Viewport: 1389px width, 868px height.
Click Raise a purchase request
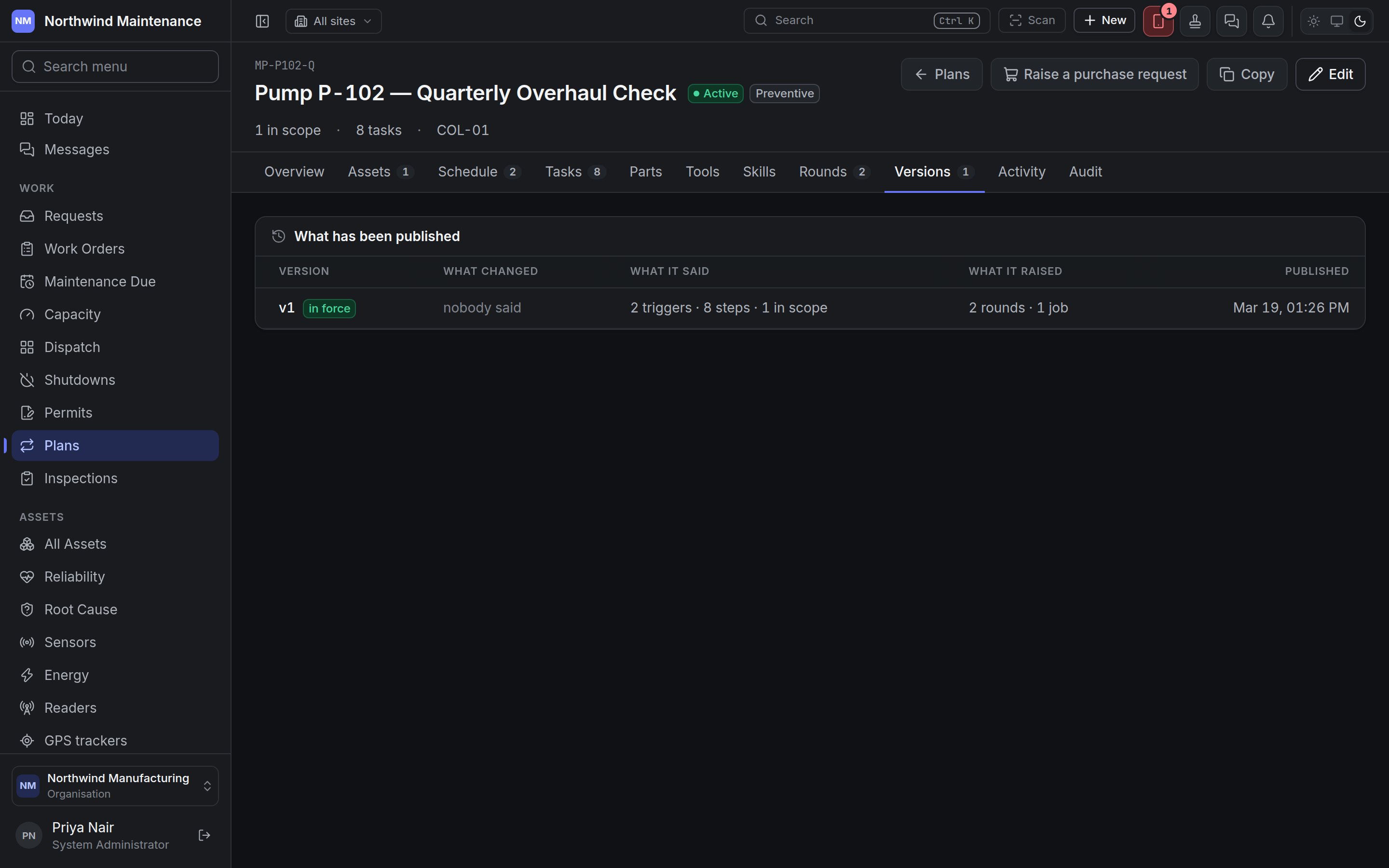coord(1094,74)
